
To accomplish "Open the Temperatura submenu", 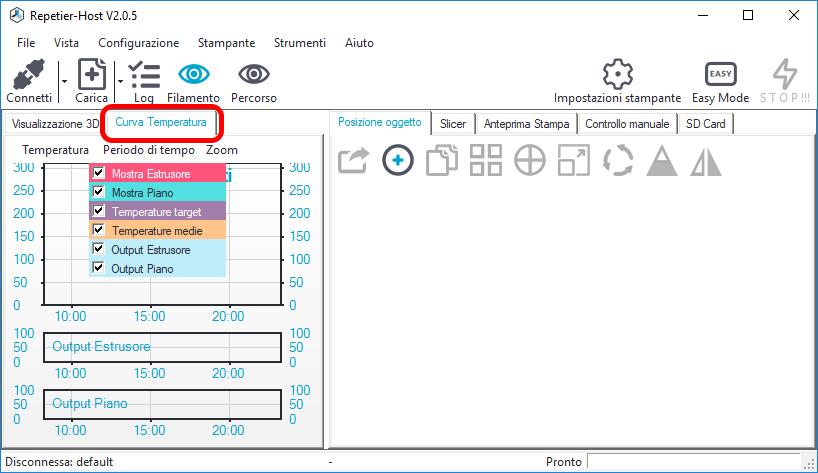I will pos(55,150).
